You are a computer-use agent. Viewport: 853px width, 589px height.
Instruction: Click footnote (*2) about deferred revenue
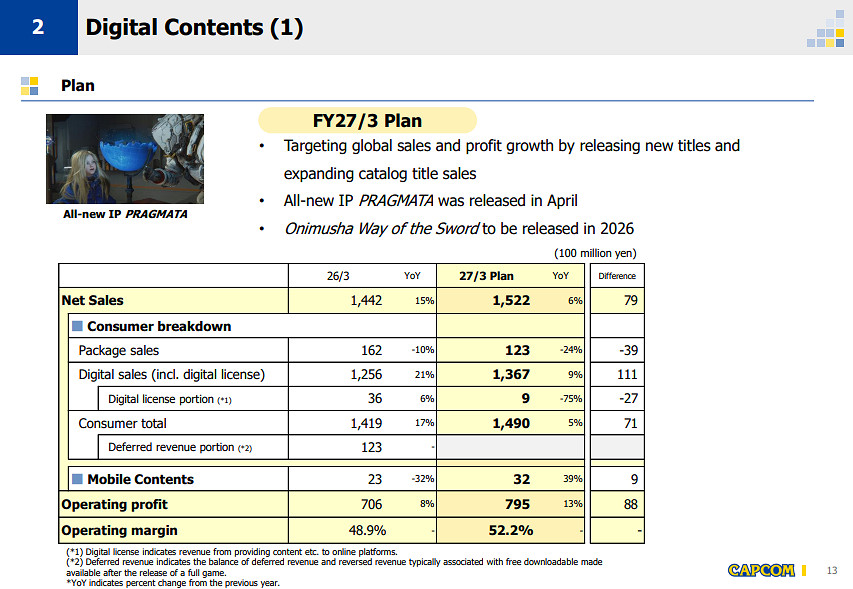pyautogui.click(x=334, y=567)
